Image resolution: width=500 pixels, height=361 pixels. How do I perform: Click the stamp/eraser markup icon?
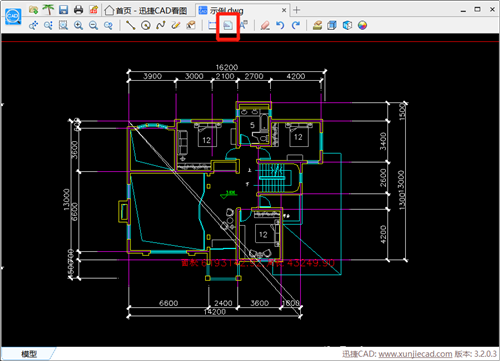[191, 25]
